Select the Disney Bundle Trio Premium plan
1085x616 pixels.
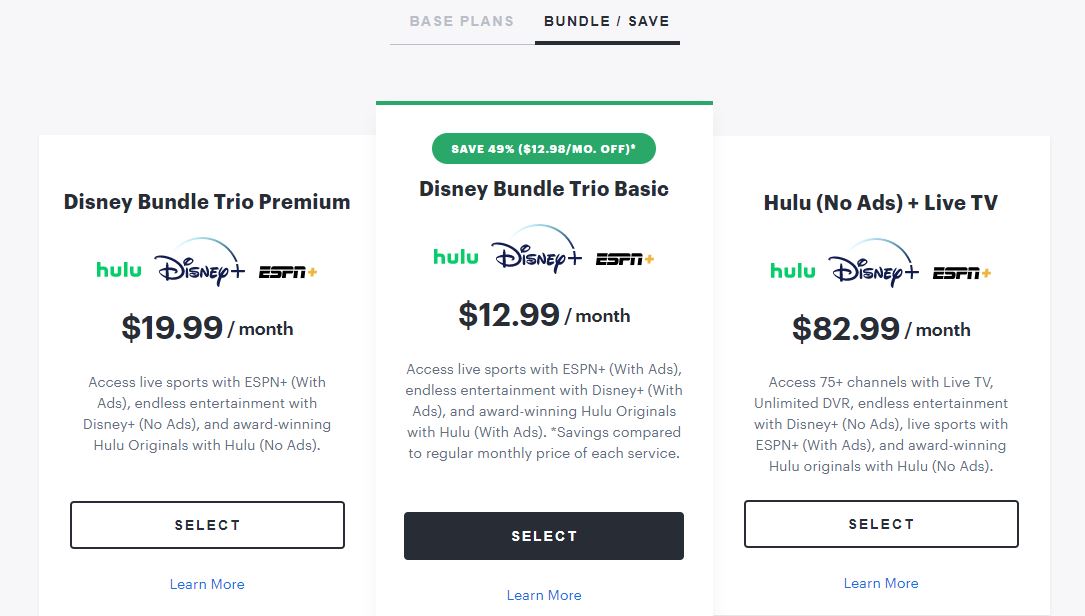point(207,524)
